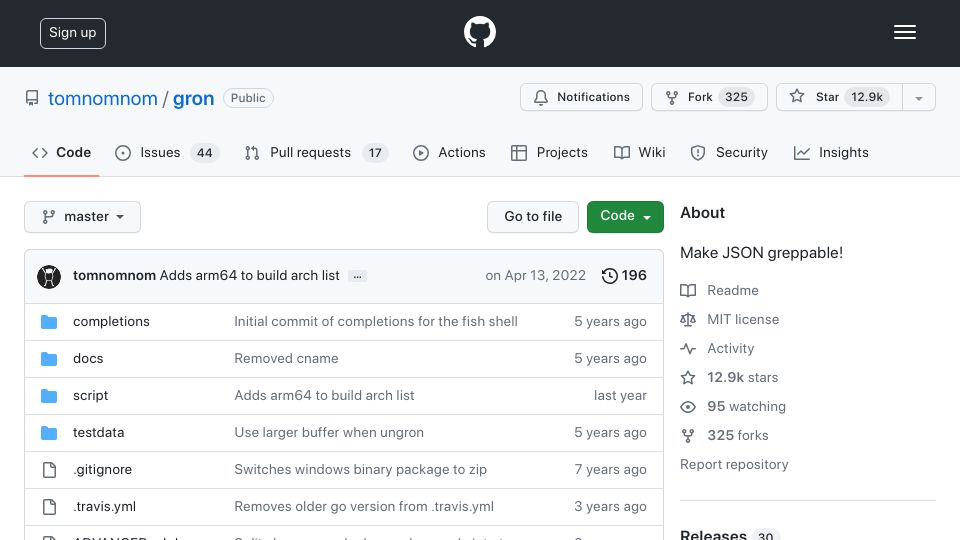Open the Security tab

(x=729, y=152)
